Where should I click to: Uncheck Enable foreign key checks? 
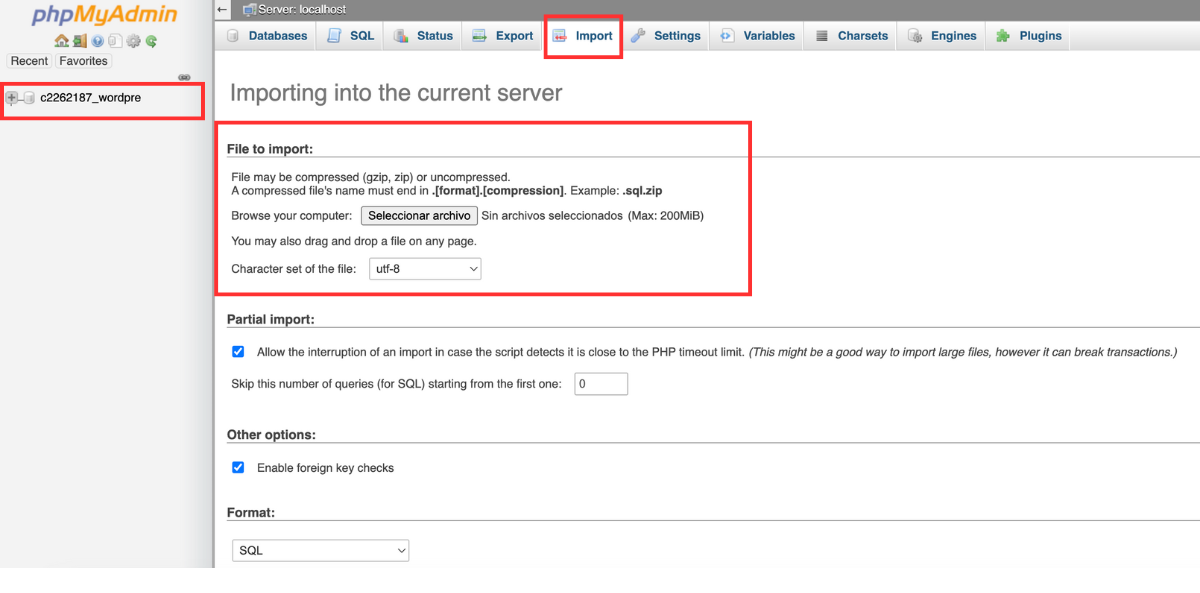238,467
